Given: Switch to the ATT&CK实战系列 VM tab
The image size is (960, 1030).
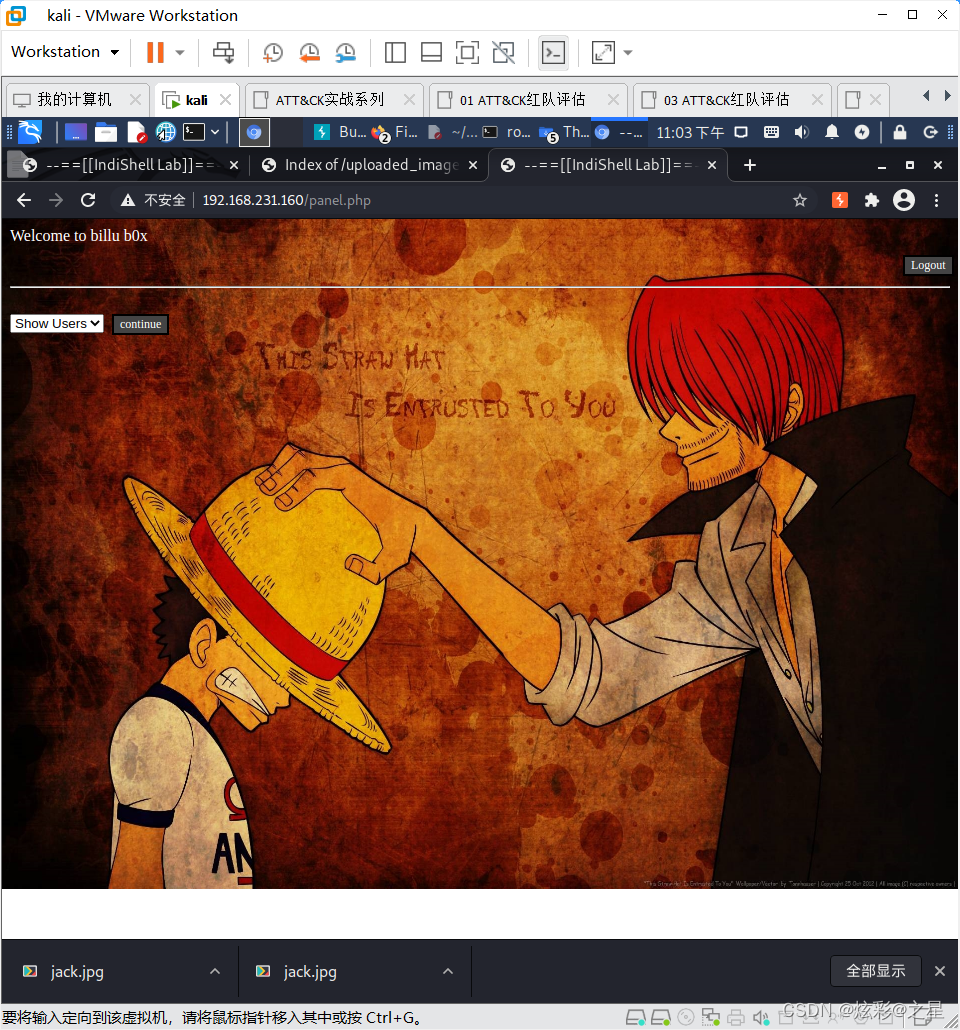Looking at the screenshot, I should click(330, 100).
